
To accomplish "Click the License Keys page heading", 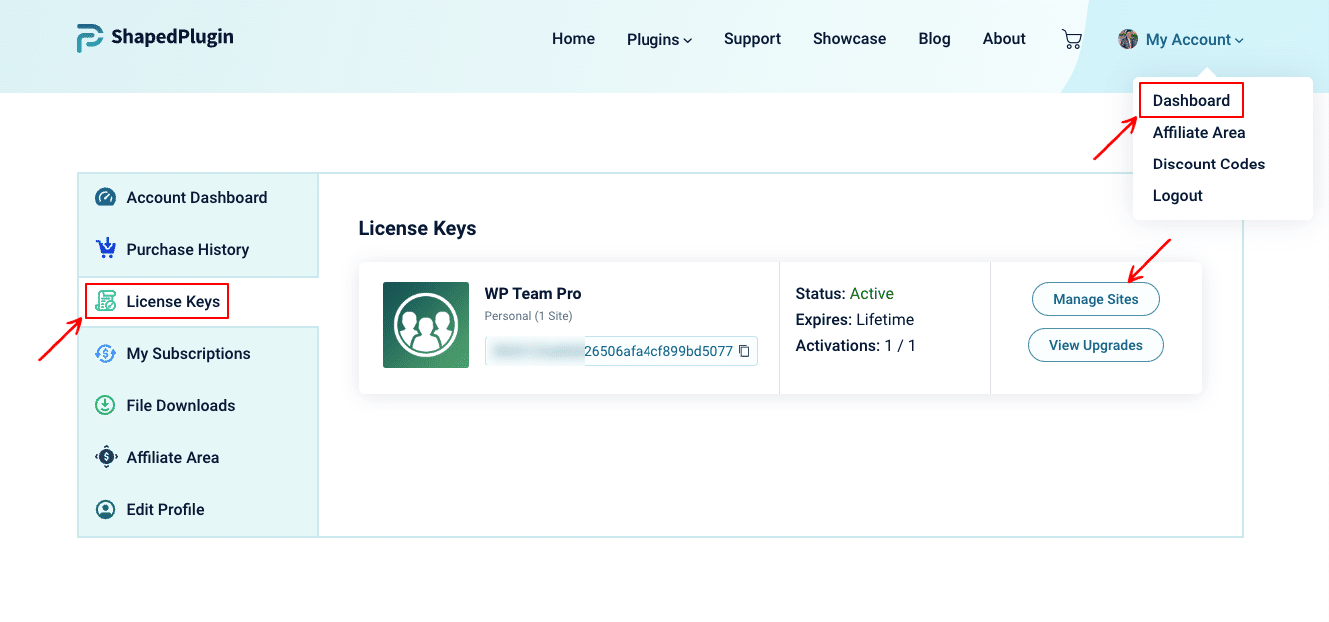I will (417, 228).
